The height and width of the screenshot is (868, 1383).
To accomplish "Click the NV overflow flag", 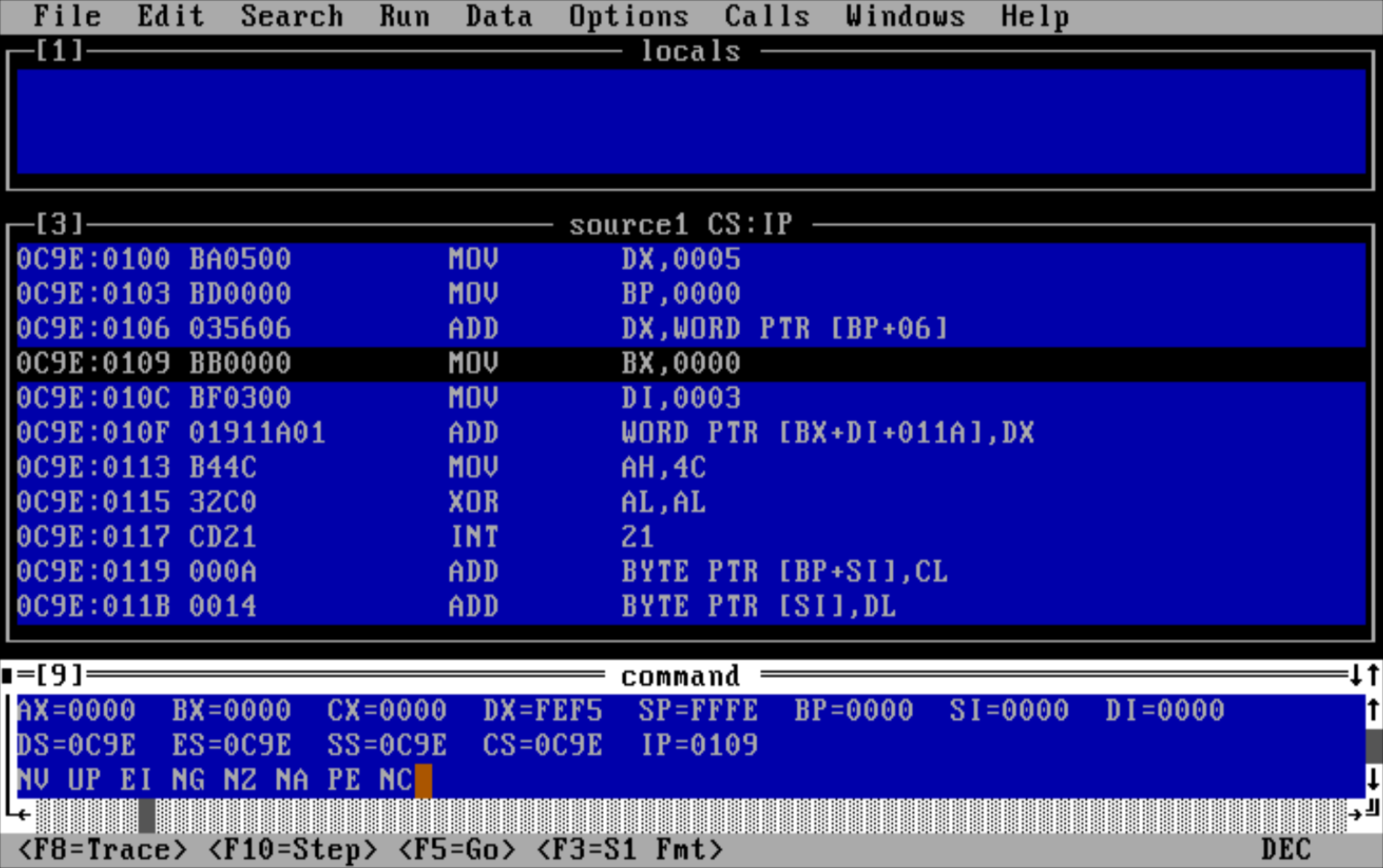I will point(33,780).
